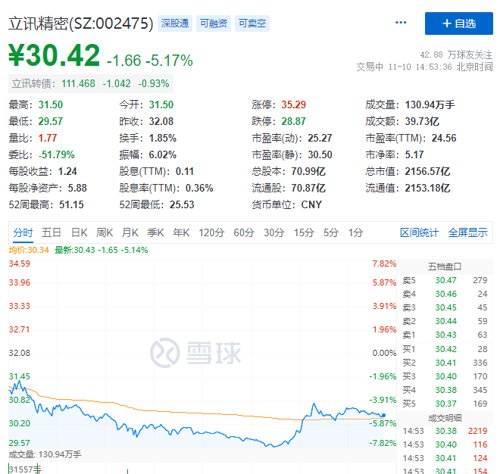Viewport: 500px width, 474px height.
Task: Click the latest price dot on chart
Action: coord(383,415)
